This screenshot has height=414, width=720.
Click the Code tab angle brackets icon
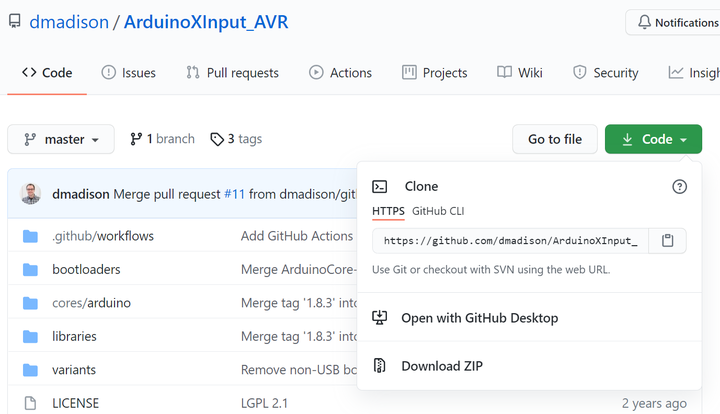pyautogui.click(x=29, y=72)
